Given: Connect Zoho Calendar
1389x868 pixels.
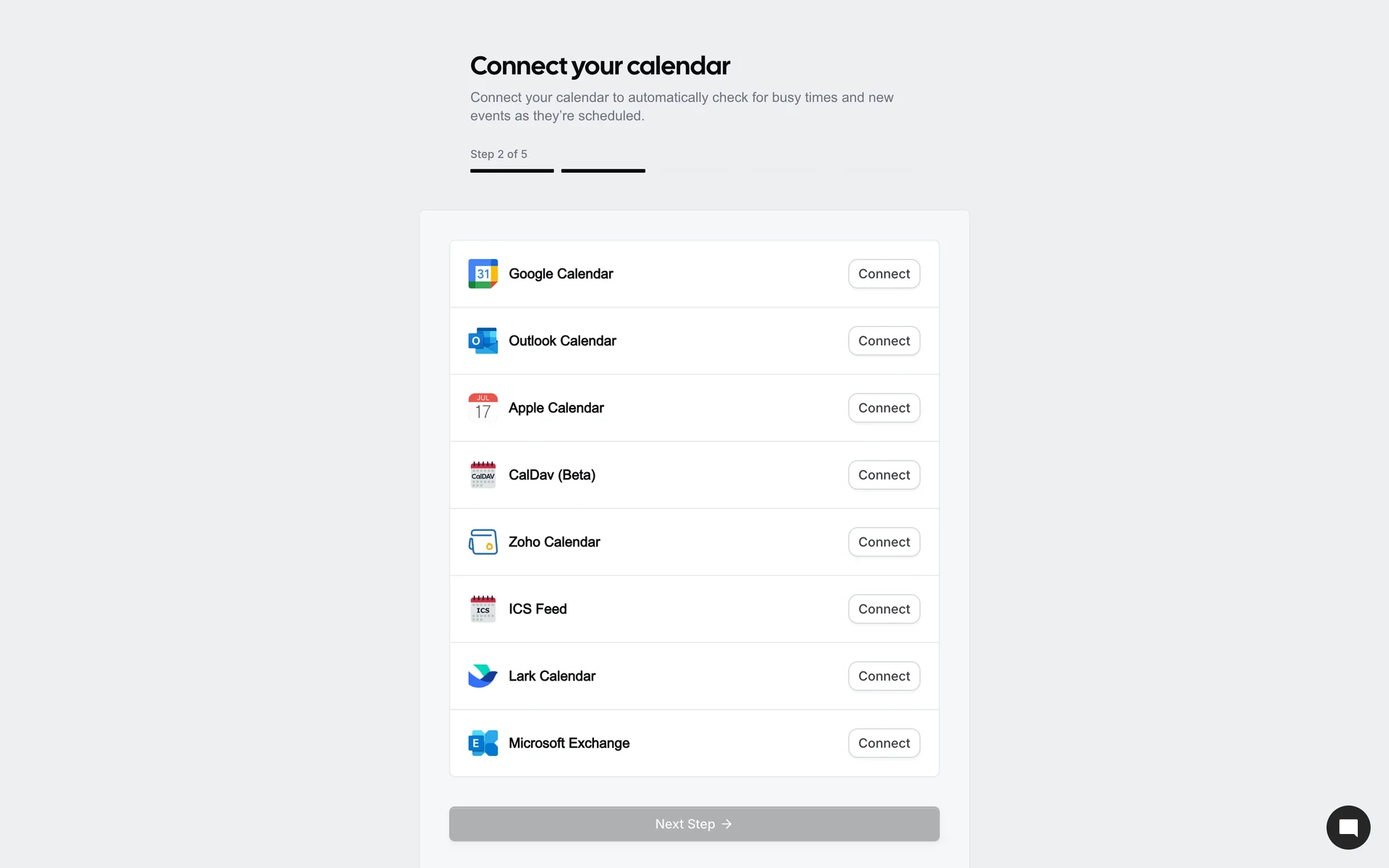Looking at the screenshot, I should 884,542.
